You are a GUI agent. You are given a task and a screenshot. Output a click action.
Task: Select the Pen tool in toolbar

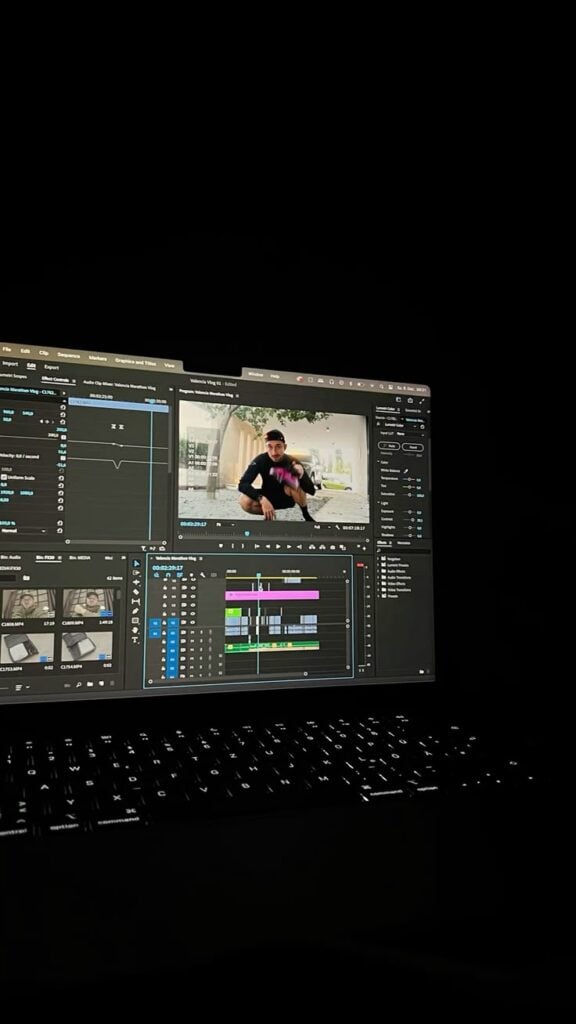[135, 611]
